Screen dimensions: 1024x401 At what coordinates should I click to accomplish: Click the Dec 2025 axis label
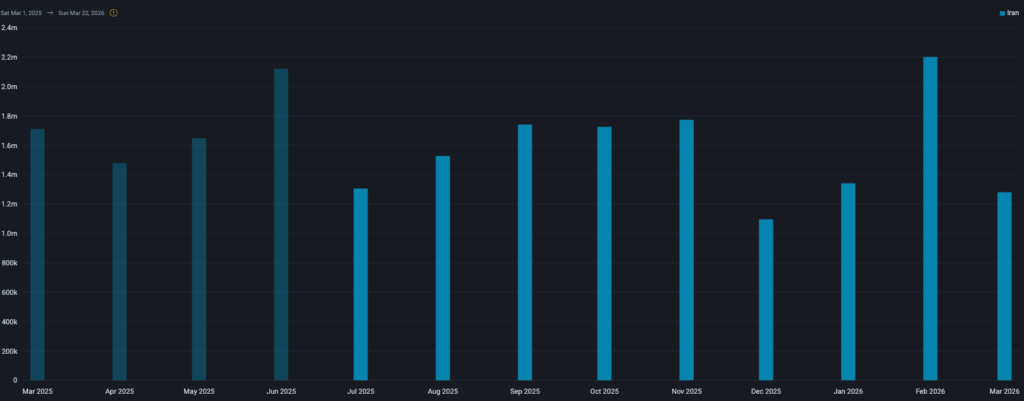point(766,391)
